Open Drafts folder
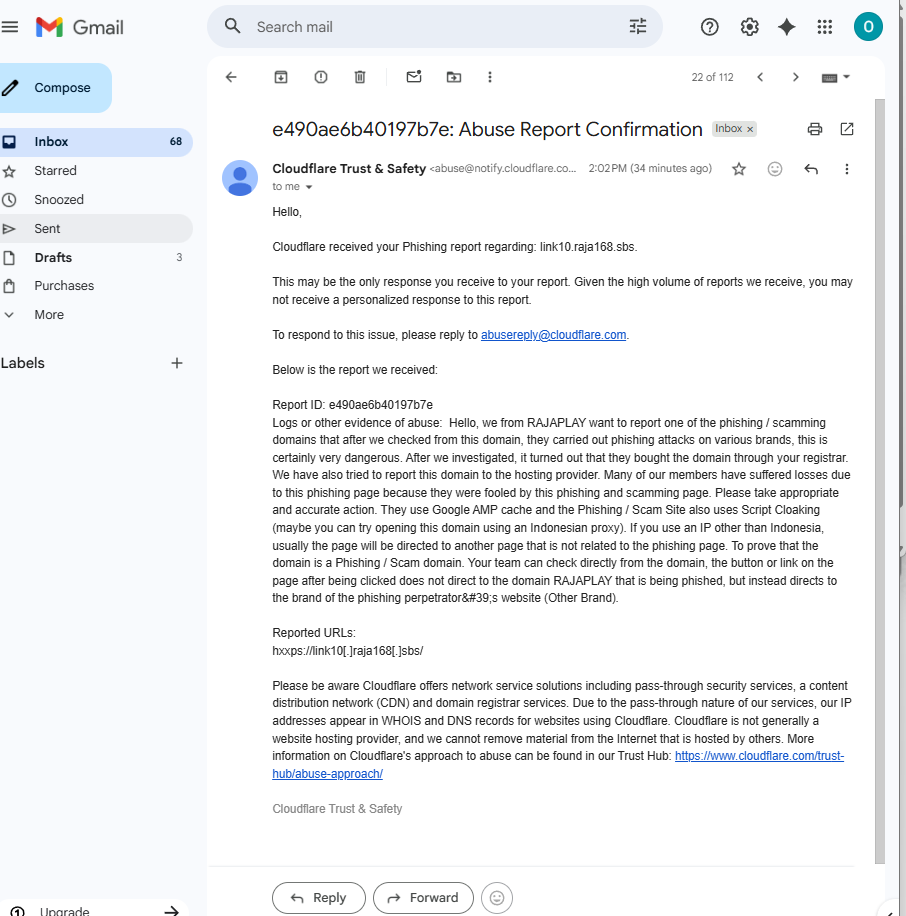The width and height of the screenshot is (906, 916). pos(96,258)
